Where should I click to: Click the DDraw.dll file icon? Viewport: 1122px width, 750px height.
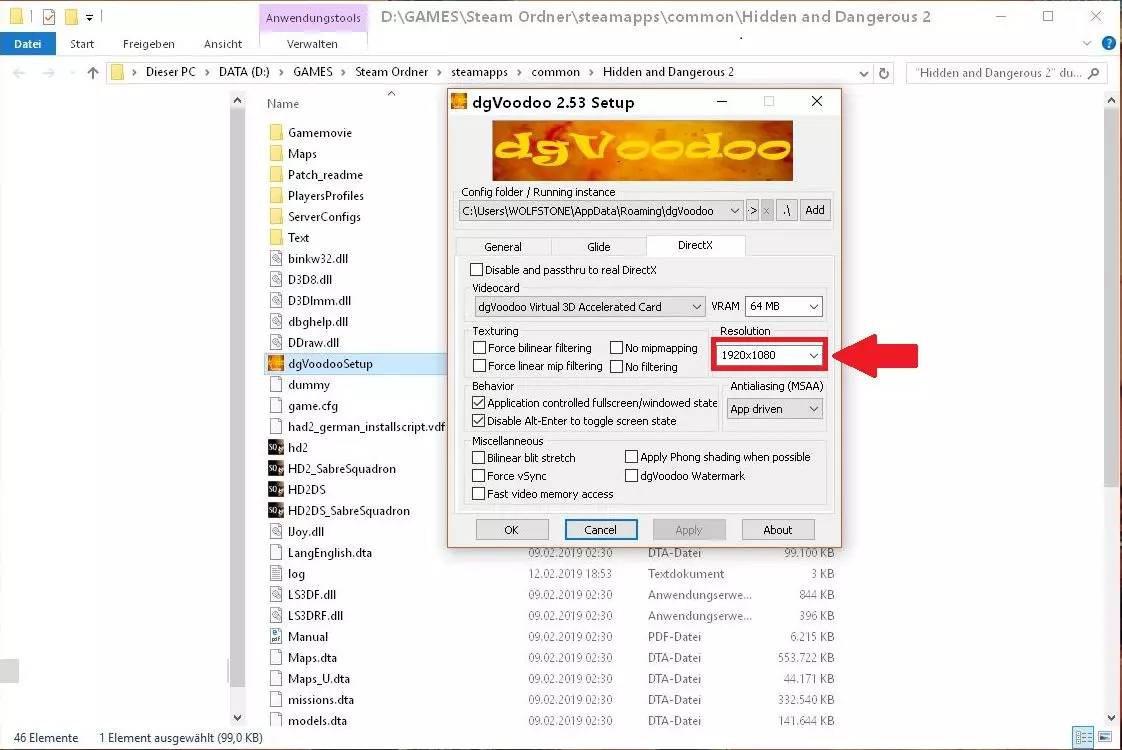coord(276,342)
